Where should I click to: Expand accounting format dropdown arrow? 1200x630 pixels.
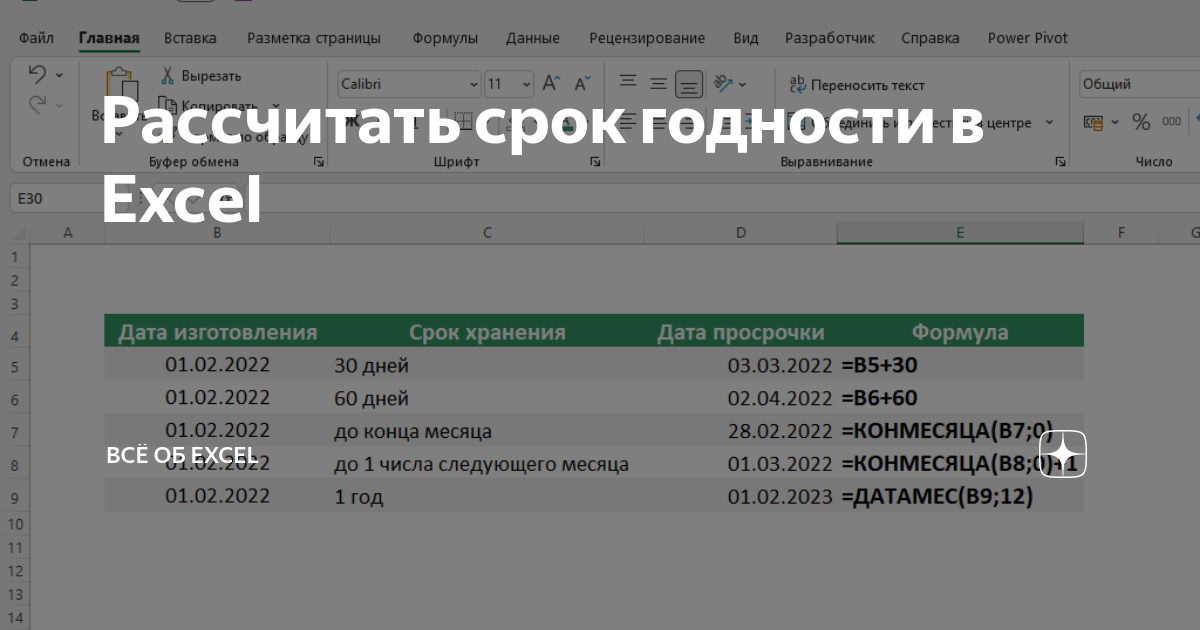click(1115, 122)
